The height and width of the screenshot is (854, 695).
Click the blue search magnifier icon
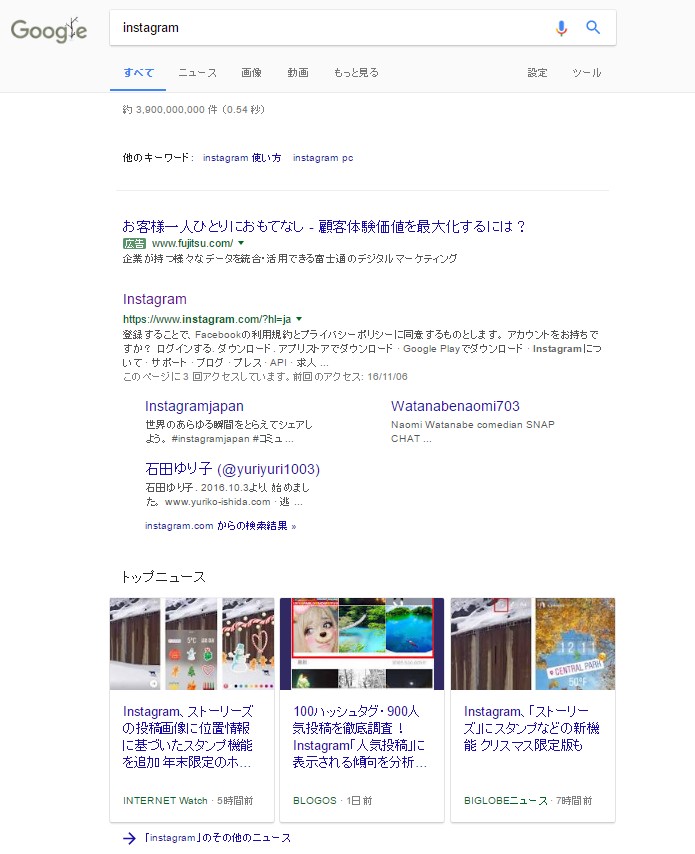pos(593,27)
